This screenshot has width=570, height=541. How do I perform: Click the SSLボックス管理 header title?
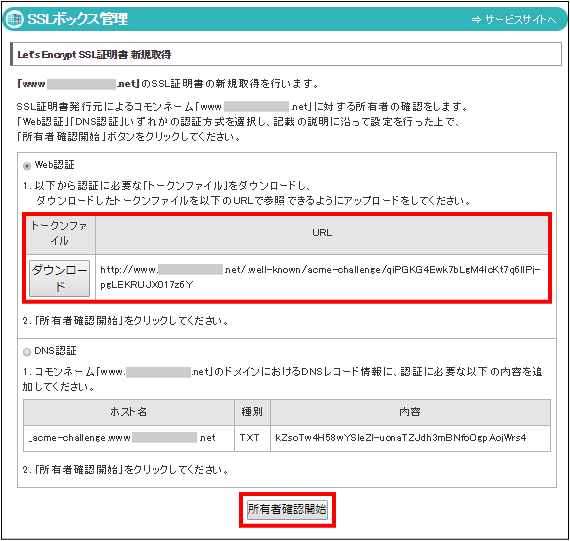(77, 19)
